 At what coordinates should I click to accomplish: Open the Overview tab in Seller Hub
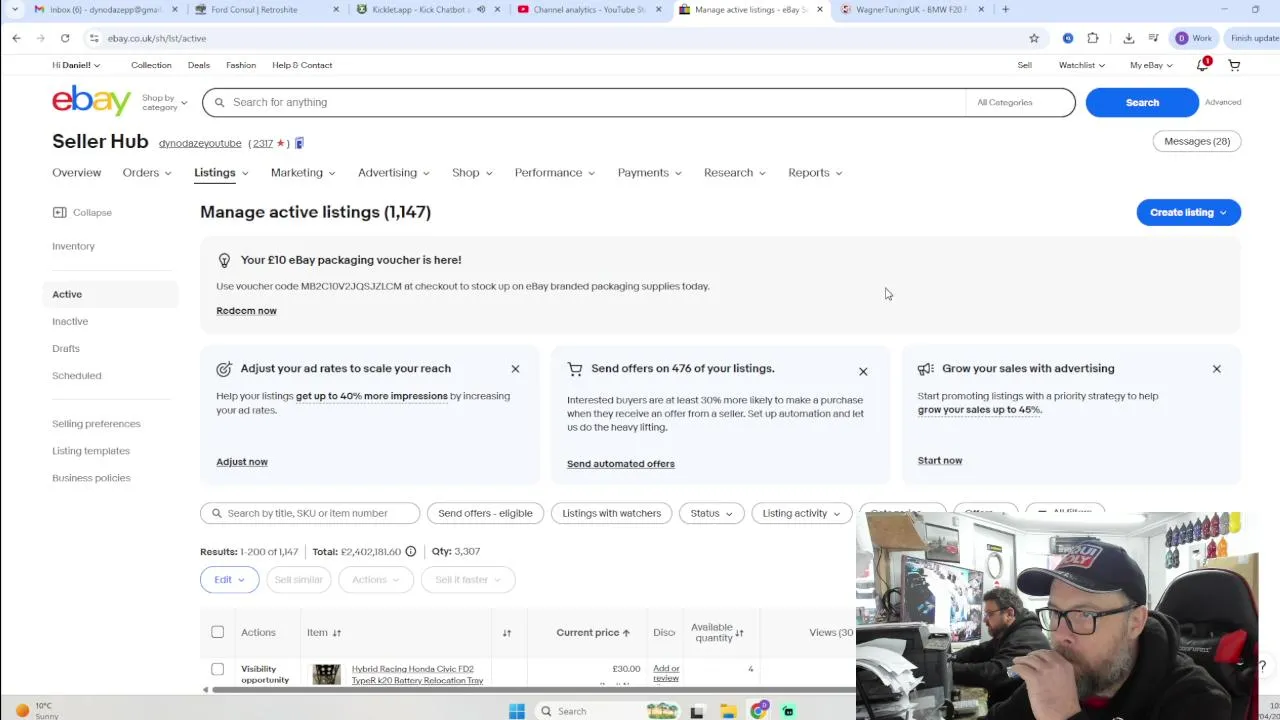(x=76, y=173)
